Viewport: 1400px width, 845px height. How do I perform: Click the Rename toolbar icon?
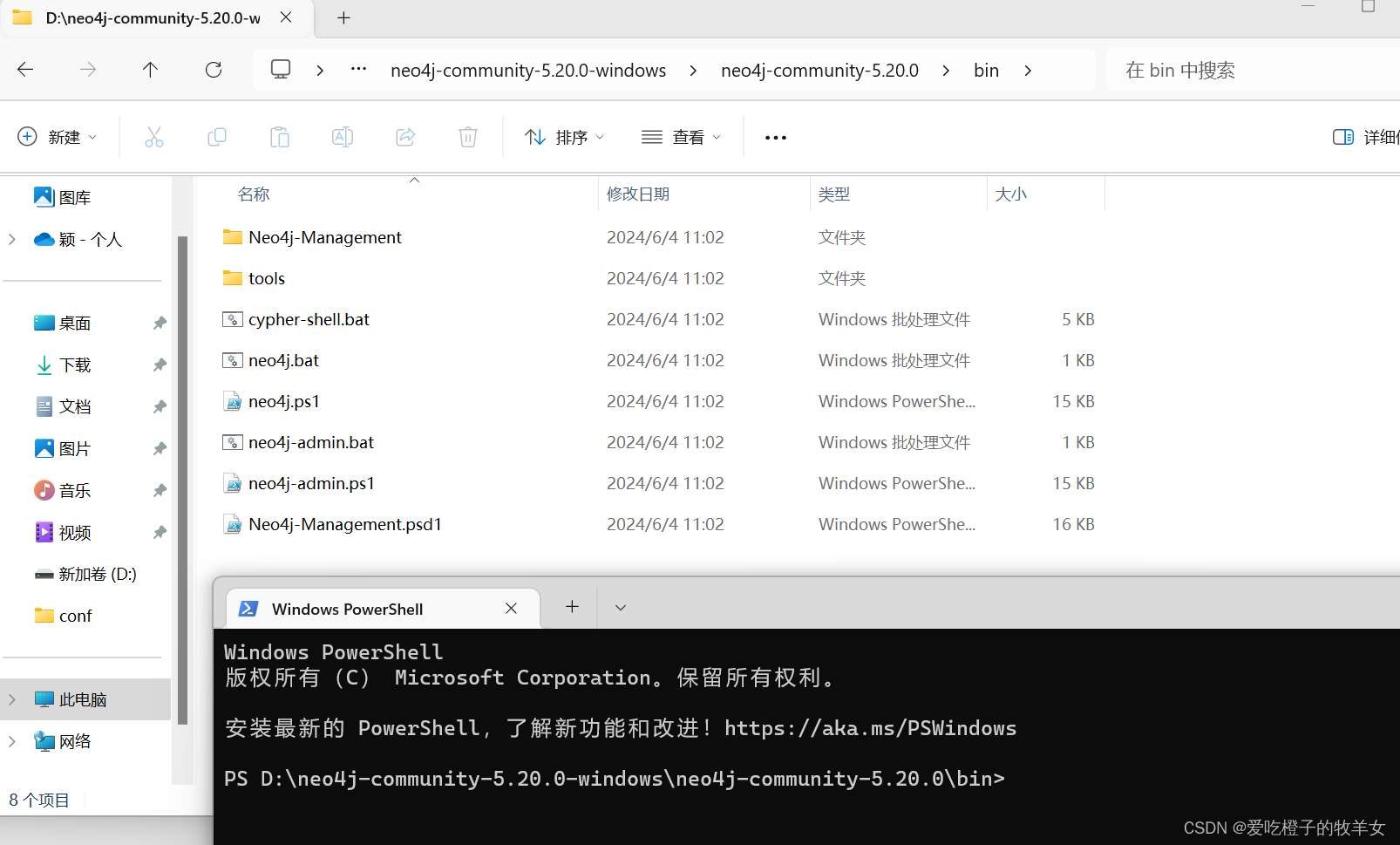pyautogui.click(x=343, y=137)
